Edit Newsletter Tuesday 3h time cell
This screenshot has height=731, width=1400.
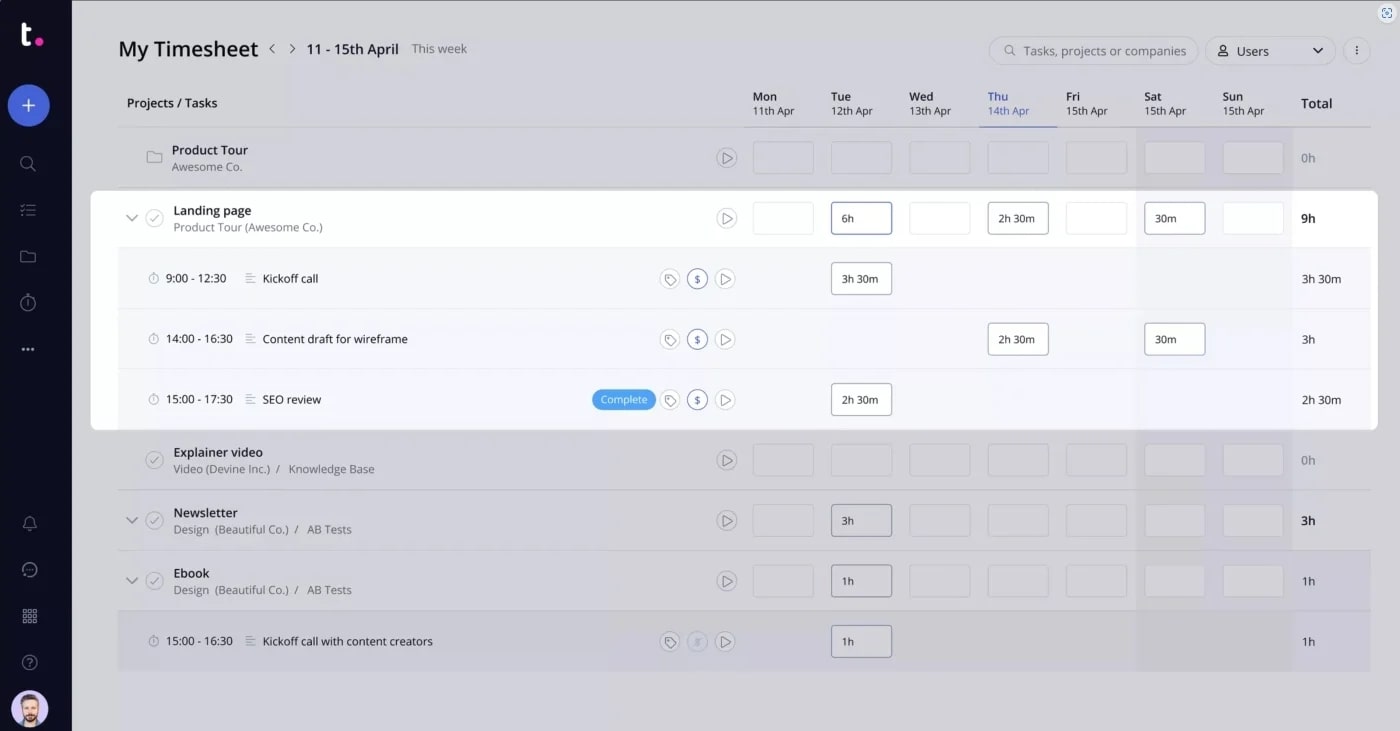pos(861,521)
